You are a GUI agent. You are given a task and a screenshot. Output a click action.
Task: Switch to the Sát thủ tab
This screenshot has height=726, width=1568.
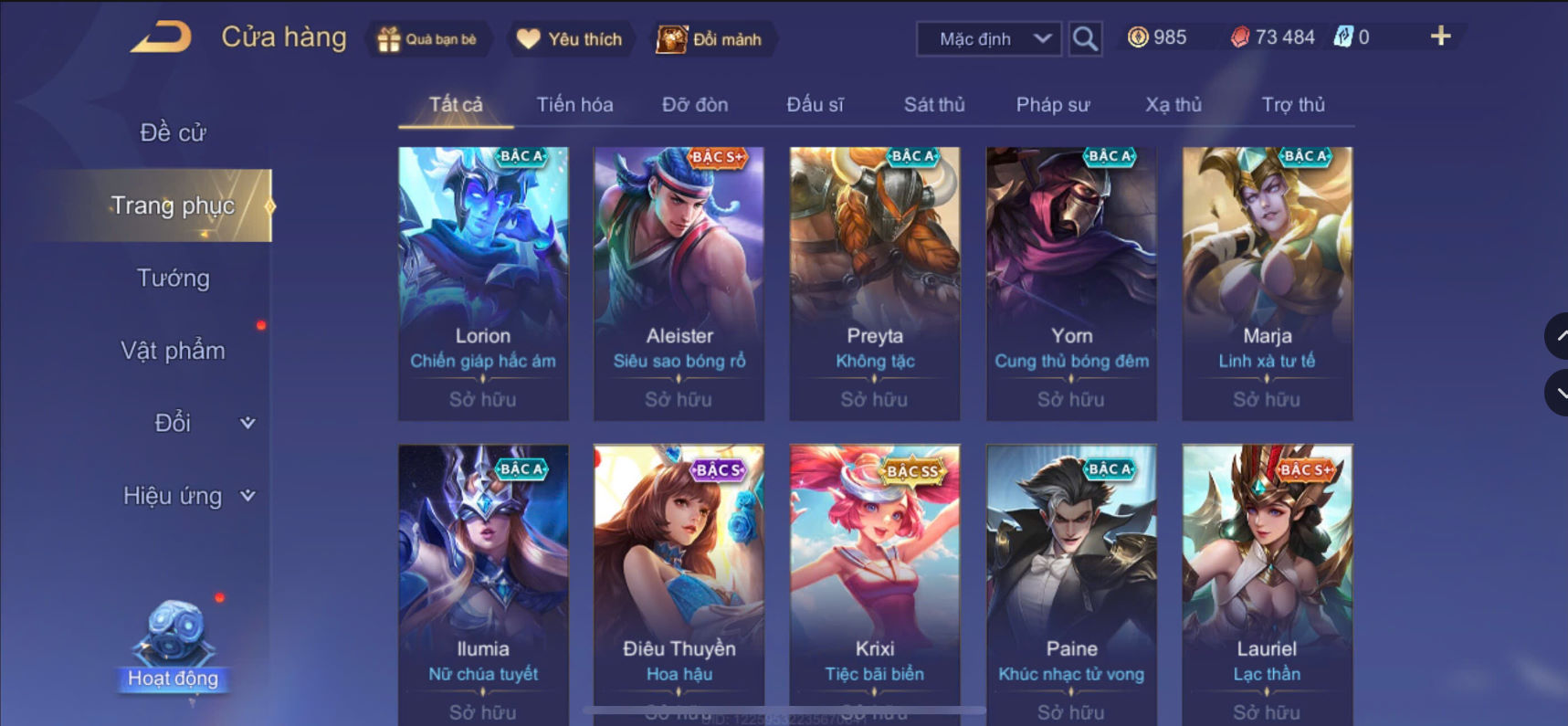[x=933, y=104]
